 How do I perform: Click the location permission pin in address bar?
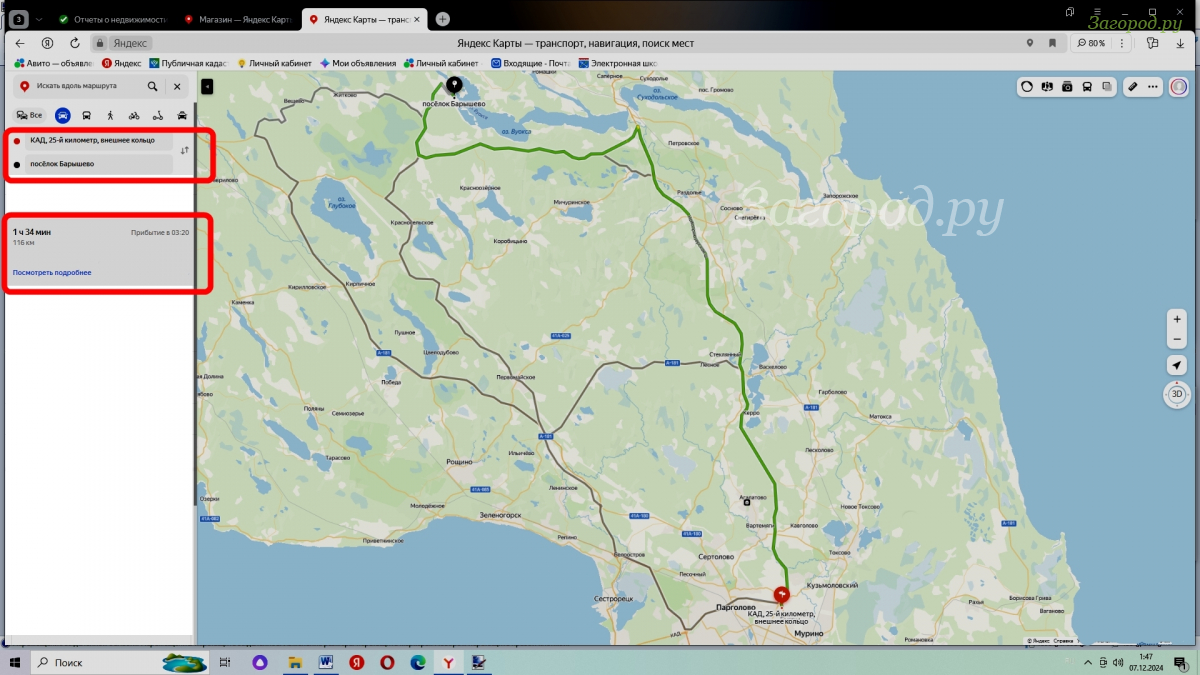[x=1030, y=43]
